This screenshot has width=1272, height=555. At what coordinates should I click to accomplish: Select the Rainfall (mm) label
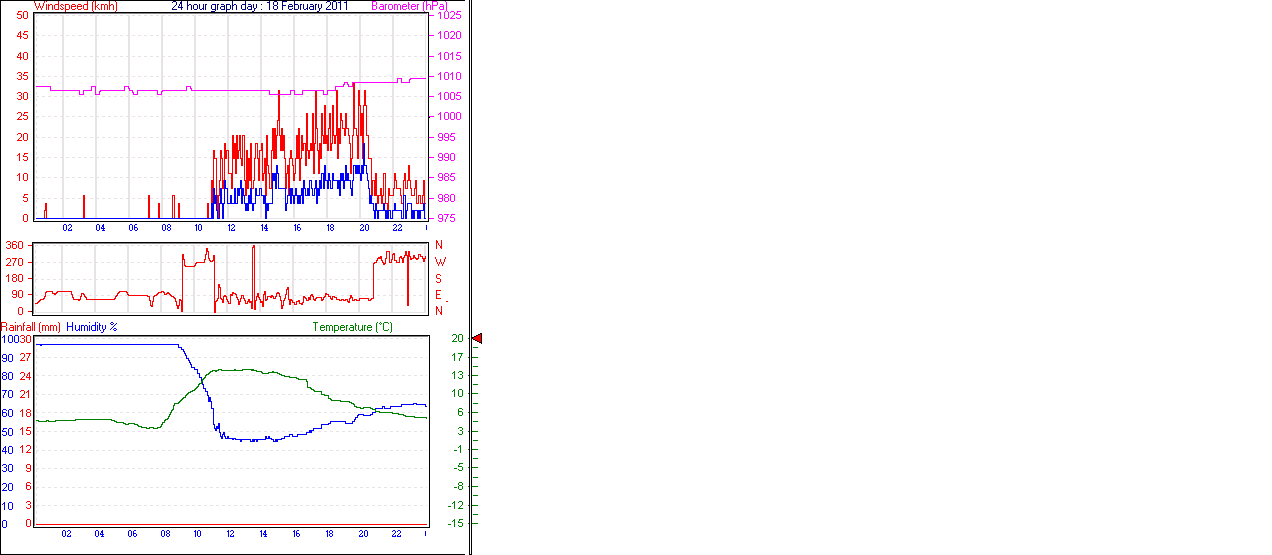tap(31, 327)
